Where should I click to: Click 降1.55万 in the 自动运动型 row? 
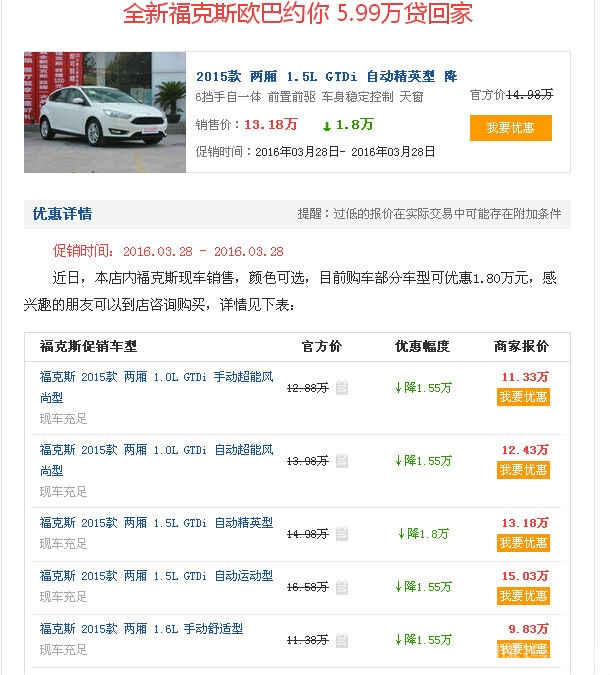423,586
